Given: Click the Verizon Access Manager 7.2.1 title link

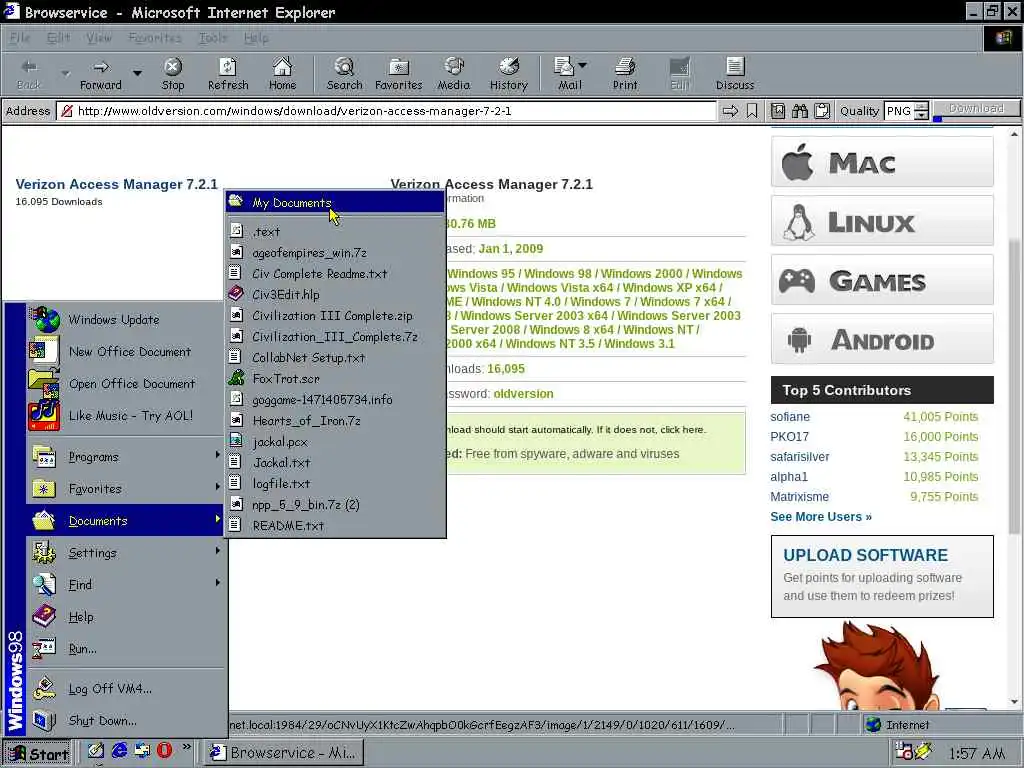Looking at the screenshot, I should pos(116,184).
